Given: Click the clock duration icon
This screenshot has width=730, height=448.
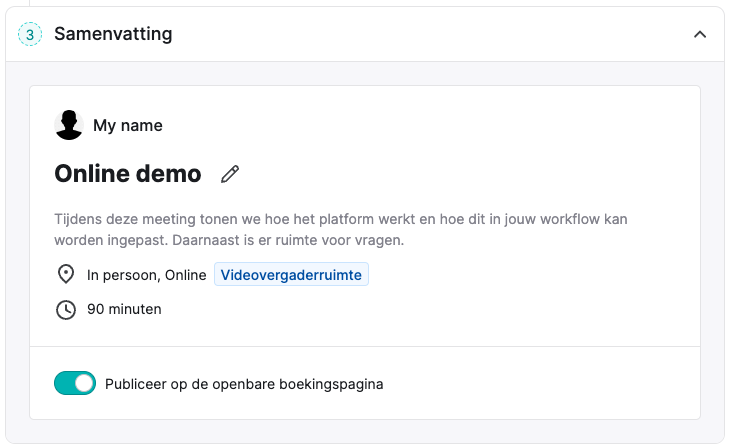Looking at the screenshot, I should tap(66, 310).
